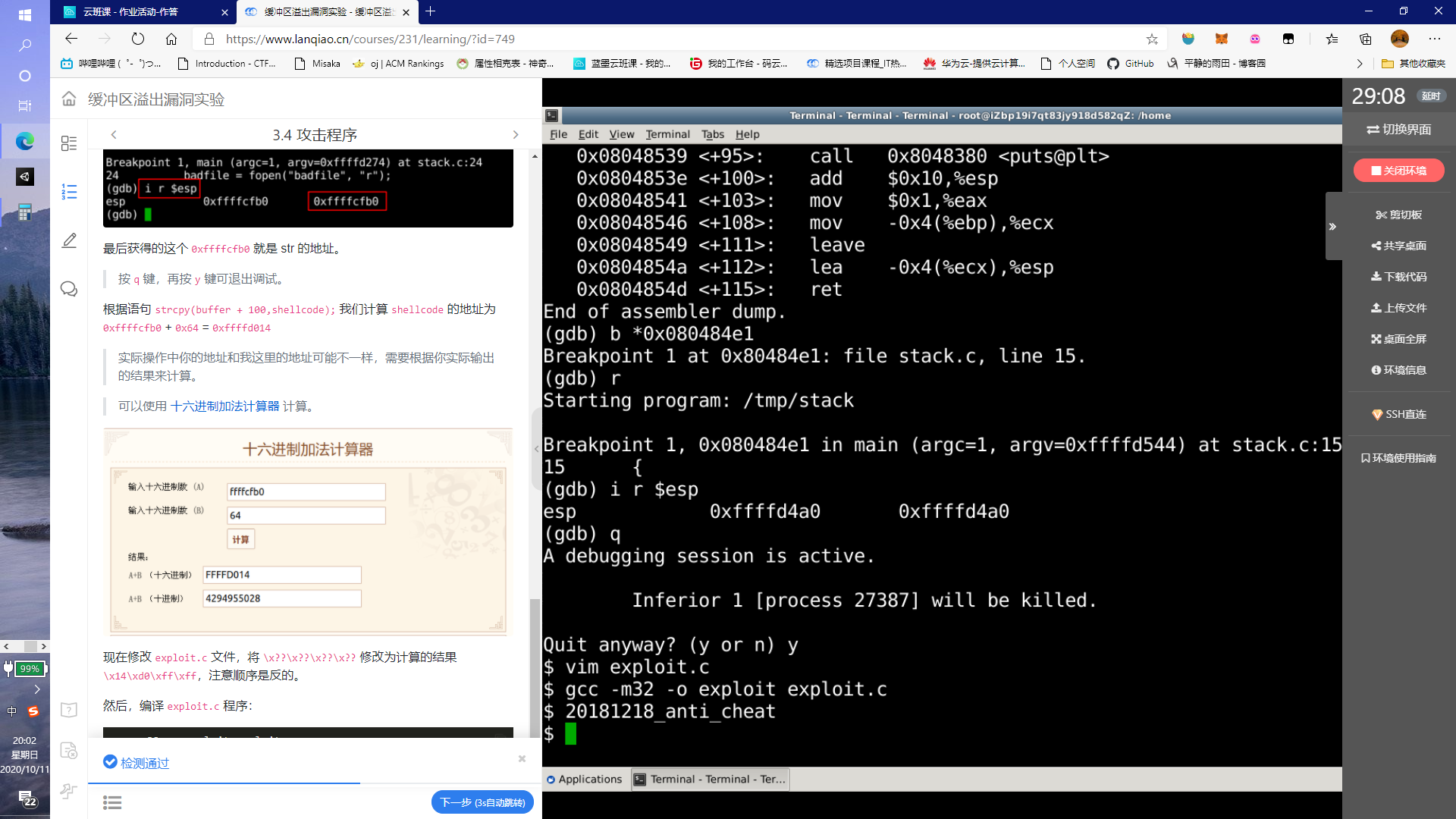Click 切换界面 switch interface button

(1399, 130)
